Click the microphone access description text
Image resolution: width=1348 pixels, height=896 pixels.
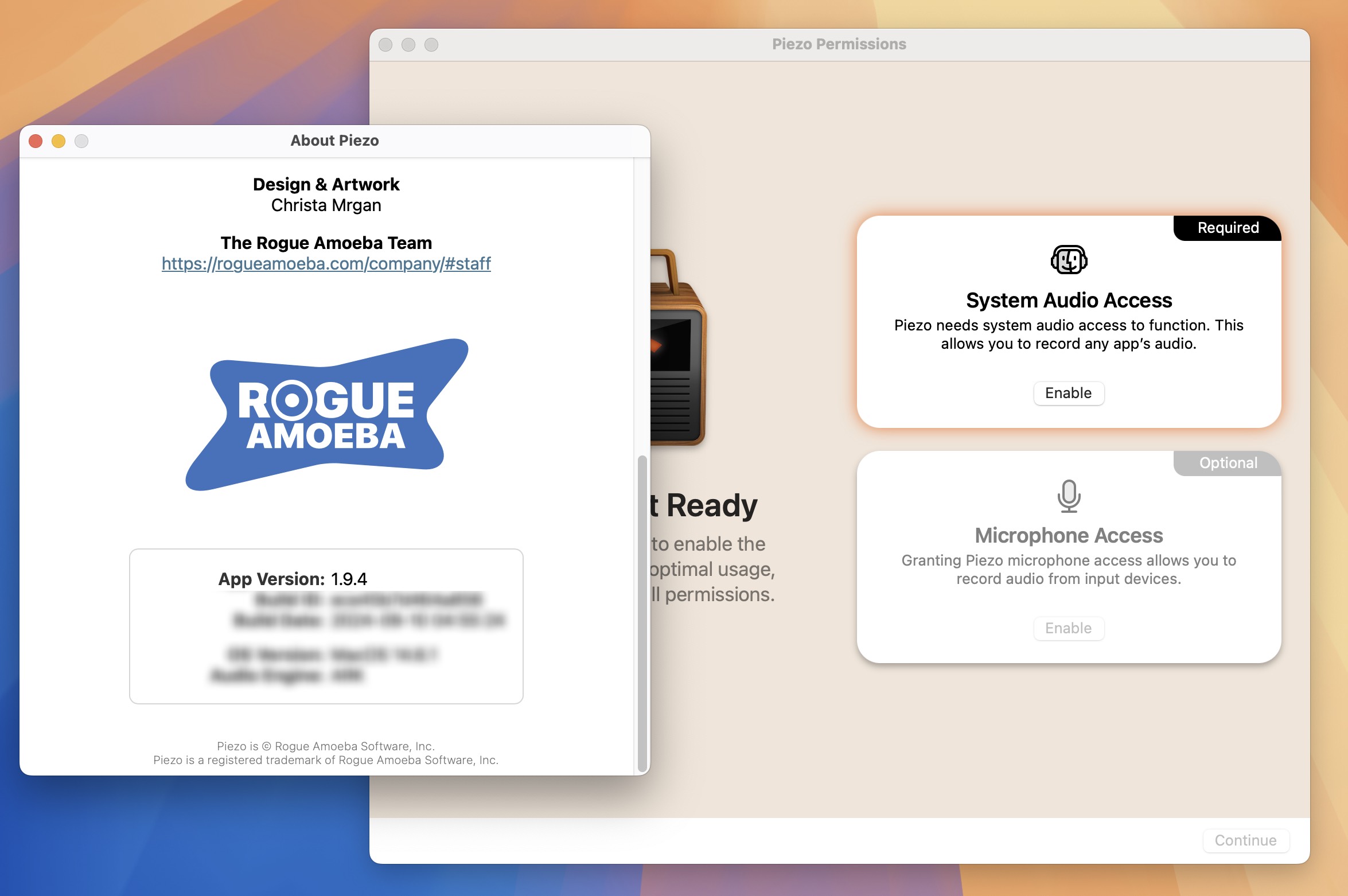(1069, 570)
